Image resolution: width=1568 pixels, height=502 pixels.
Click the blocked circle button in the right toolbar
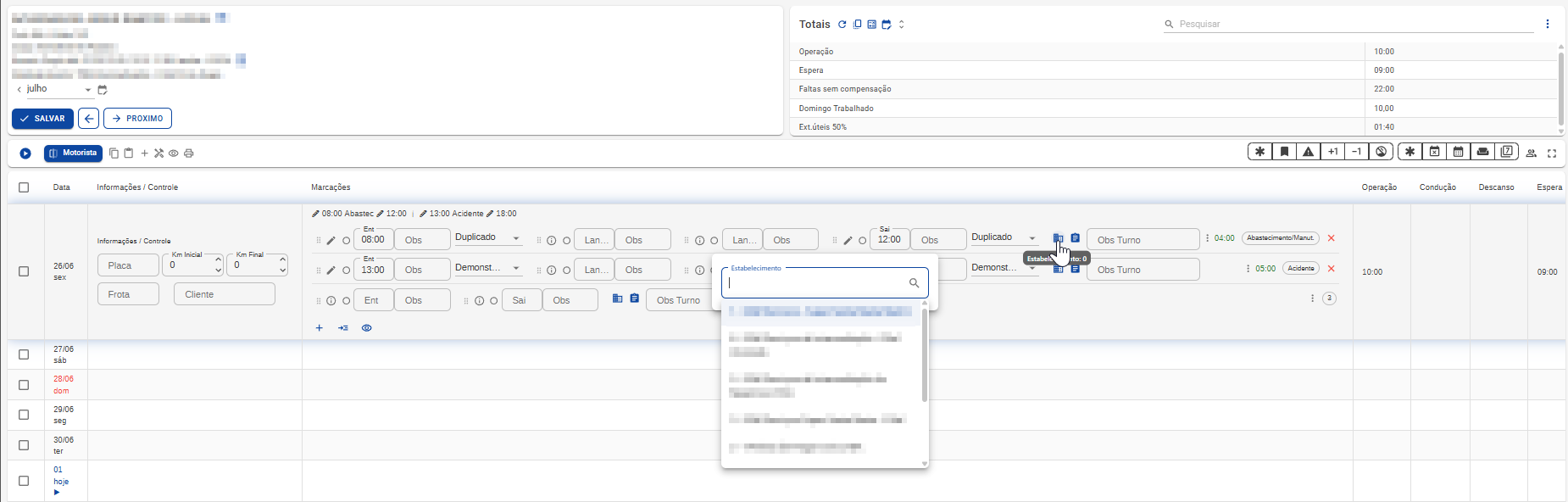pyautogui.click(x=1382, y=152)
